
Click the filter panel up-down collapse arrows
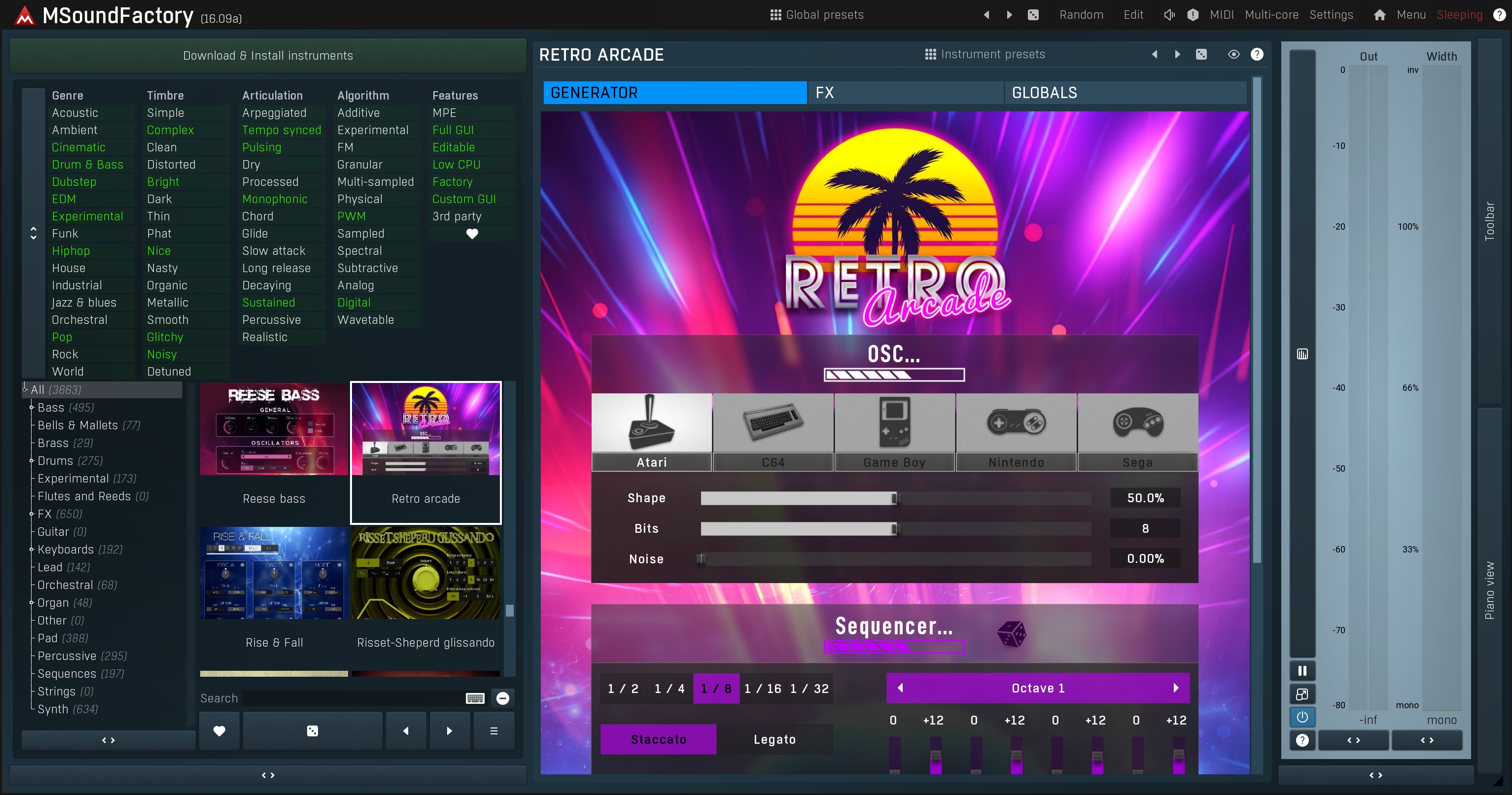pyautogui.click(x=34, y=234)
